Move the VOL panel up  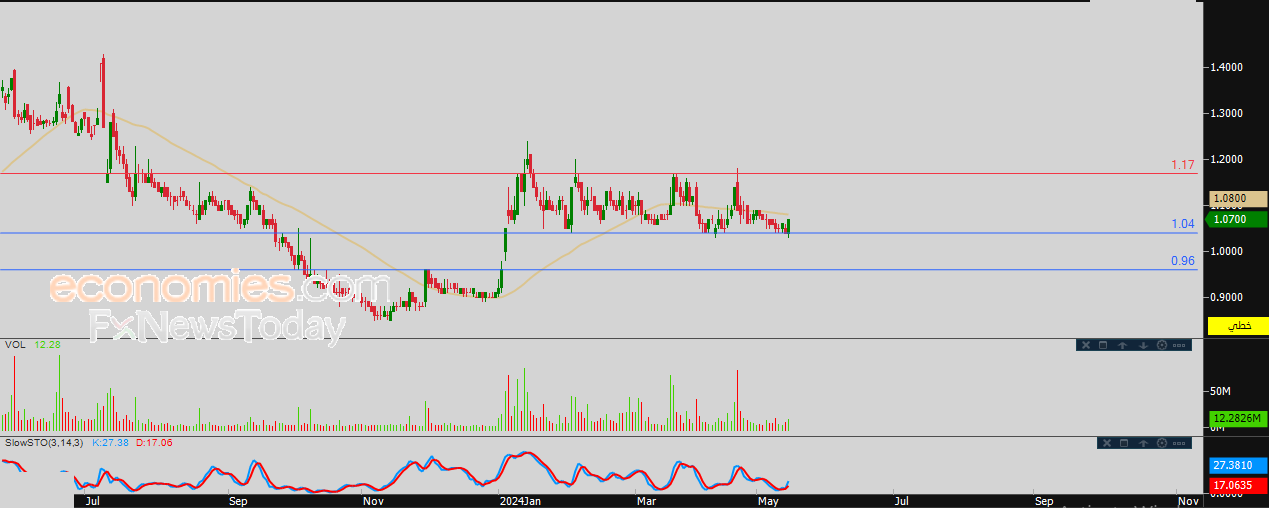tap(1122, 345)
